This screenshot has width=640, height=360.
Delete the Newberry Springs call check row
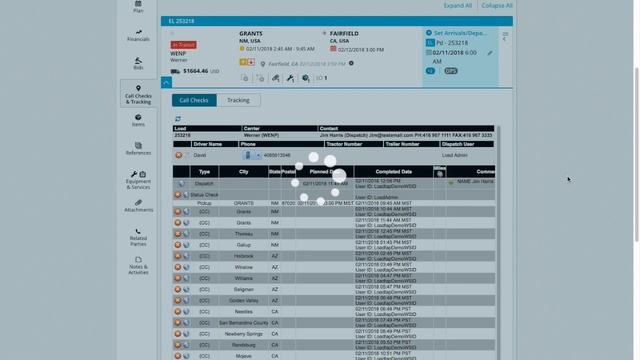pos(178,334)
